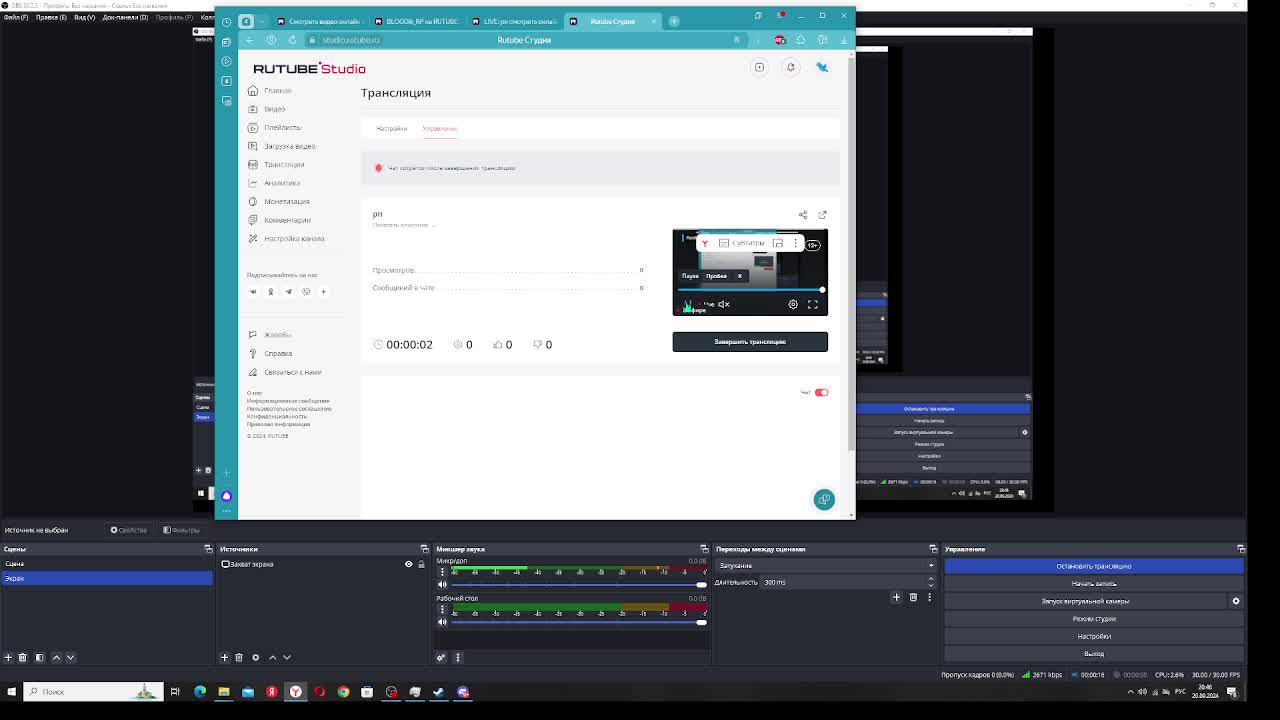This screenshot has width=1280, height=720.
Task: Select the first scene in the Scenes list
Action: click(107, 564)
